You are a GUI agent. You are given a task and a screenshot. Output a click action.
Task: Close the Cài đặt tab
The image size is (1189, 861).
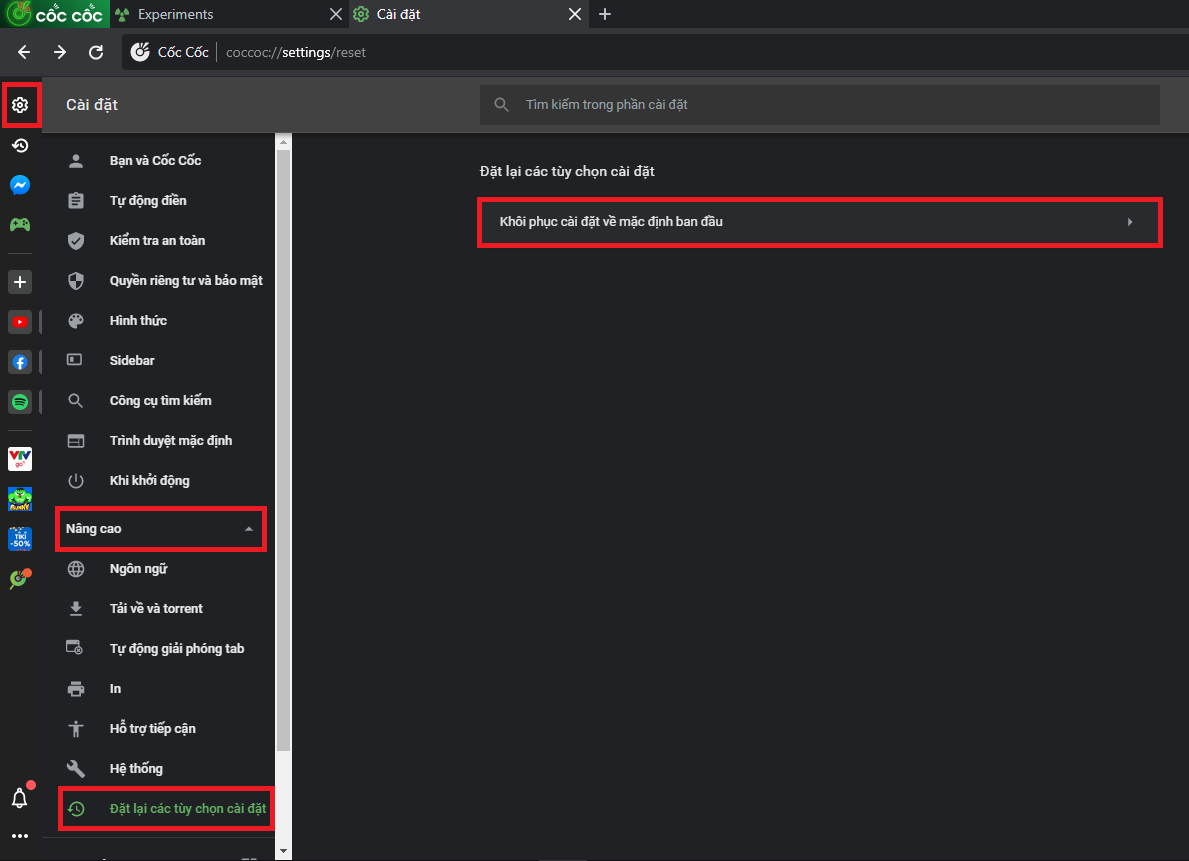[x=575, y=14]
